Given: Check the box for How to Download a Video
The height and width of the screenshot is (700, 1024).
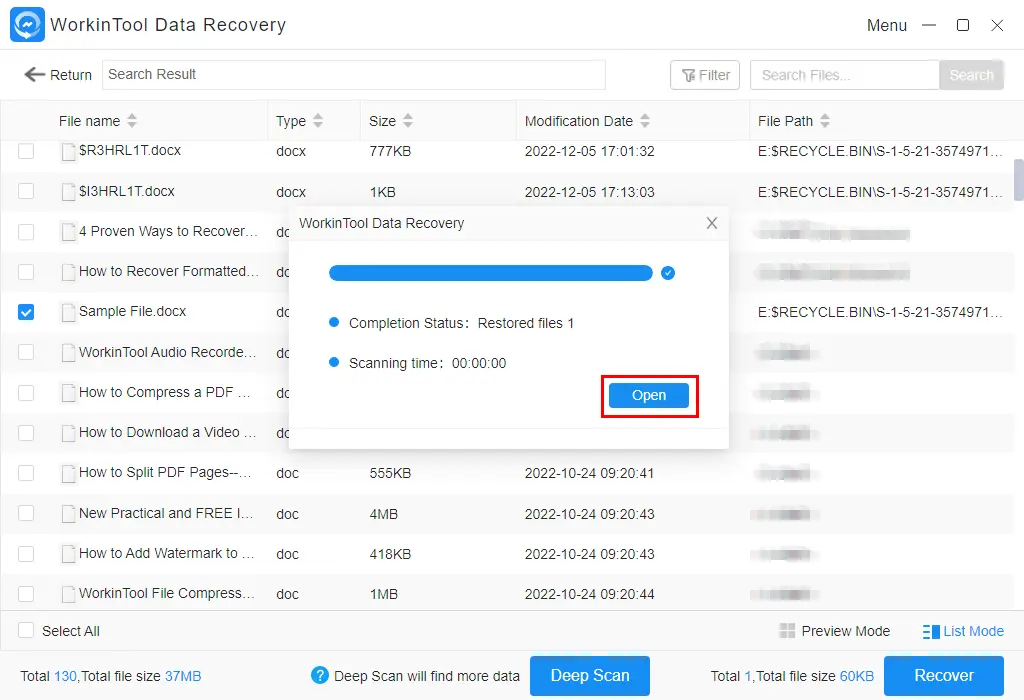Looking at the screenshot, I should coord(26,433).
